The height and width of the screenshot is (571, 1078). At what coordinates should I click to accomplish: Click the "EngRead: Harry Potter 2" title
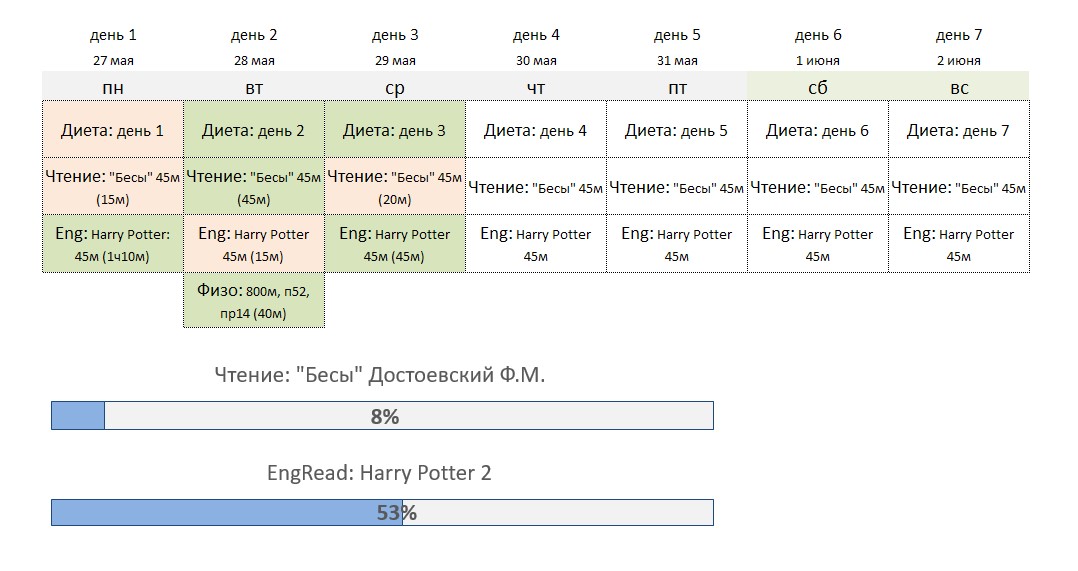click(379, 473)
